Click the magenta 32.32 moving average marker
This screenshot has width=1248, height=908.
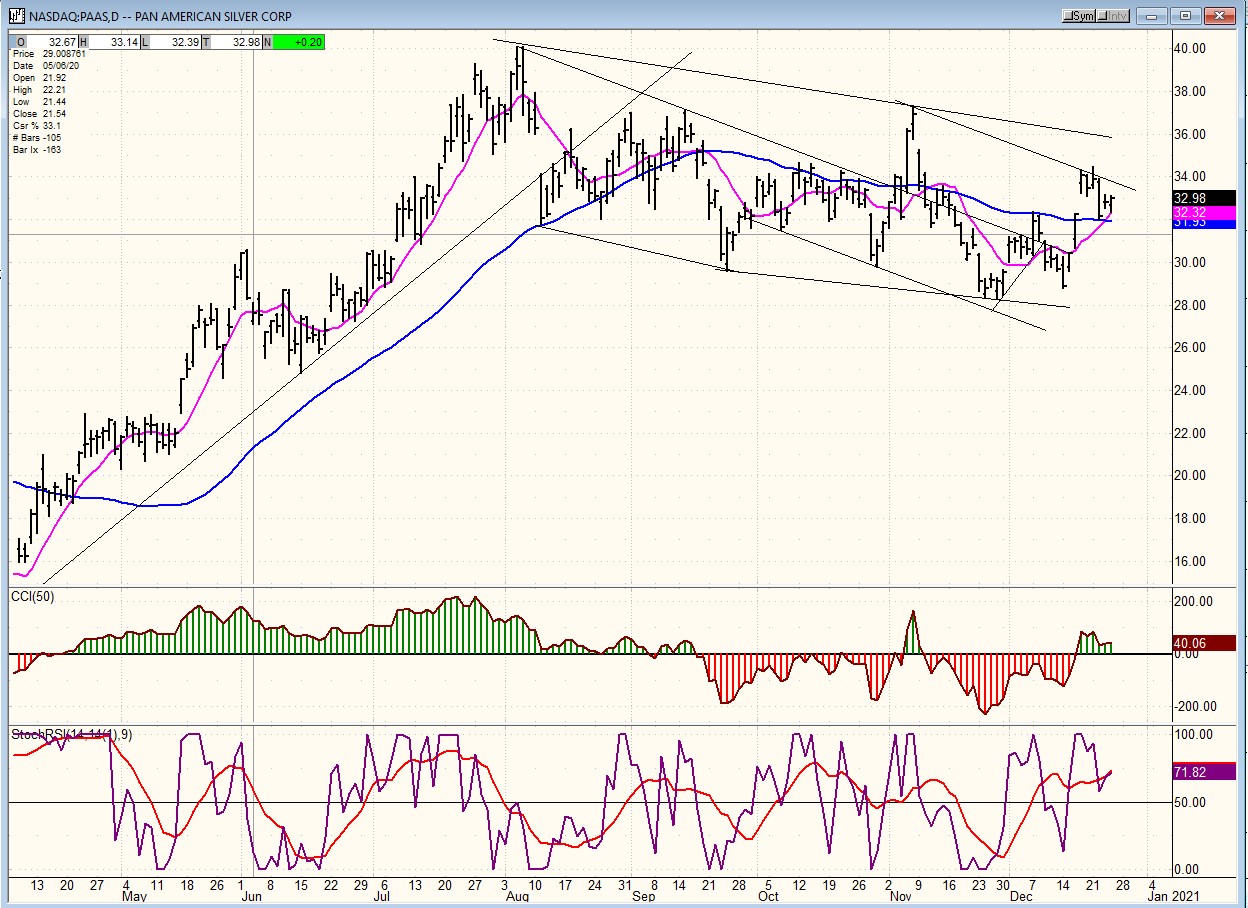pos(1204,212)
